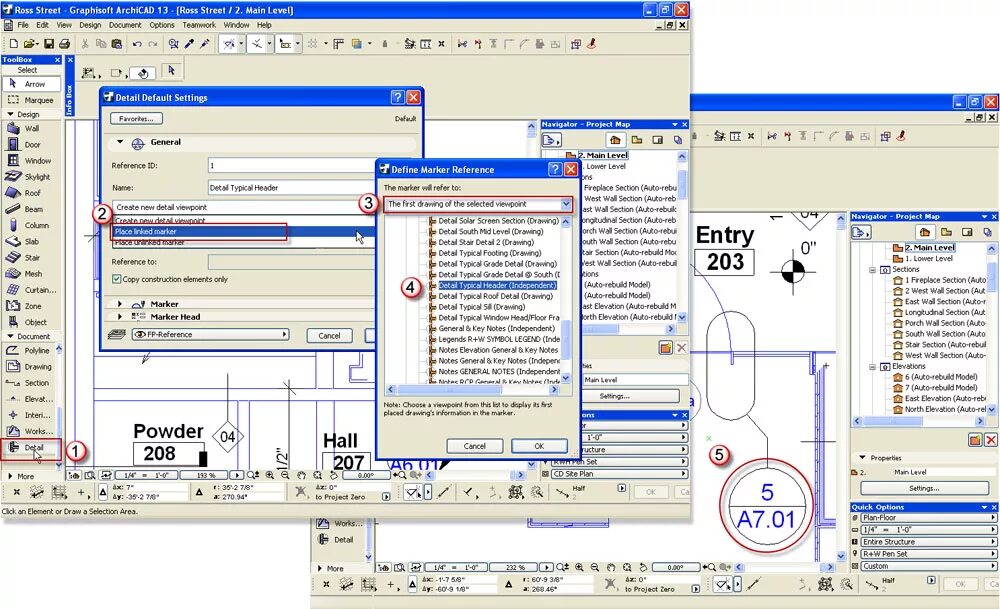Select 2. Main Level in right Navigator
The height and width of the screenshot is (609, 1000).
pyautogui.click(x=929, y=247)
